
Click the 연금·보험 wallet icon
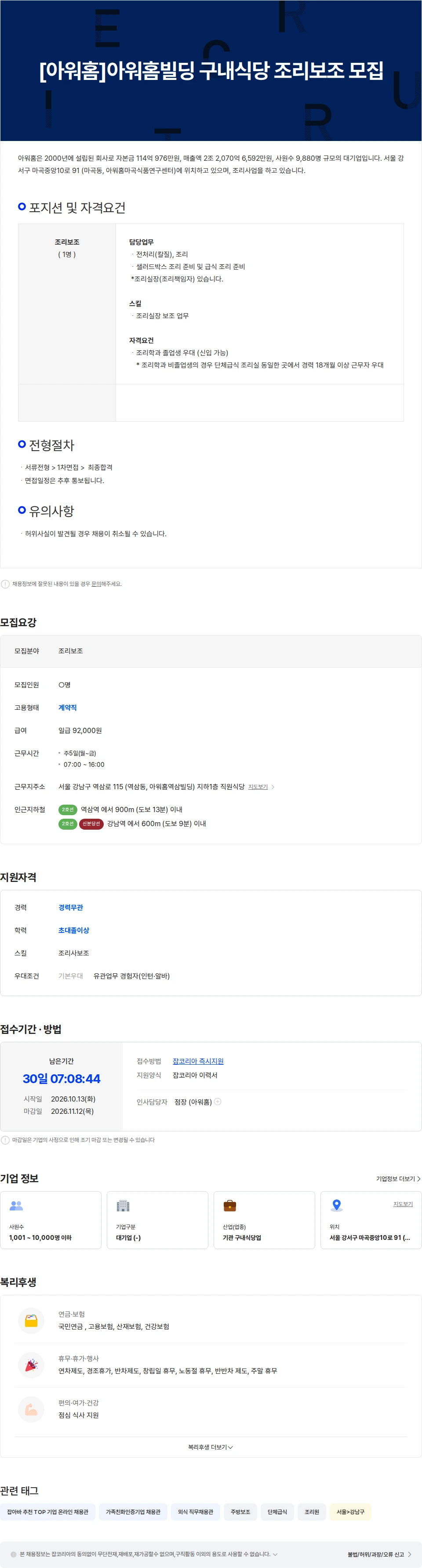coord(31,1320)
